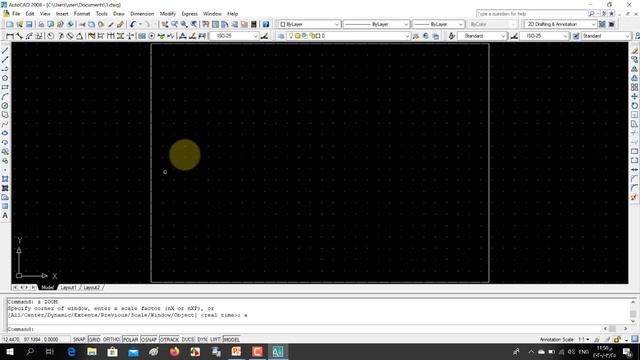640x360 pixels.
Task: Click the Command line input
Action: [x=304, y=329]
